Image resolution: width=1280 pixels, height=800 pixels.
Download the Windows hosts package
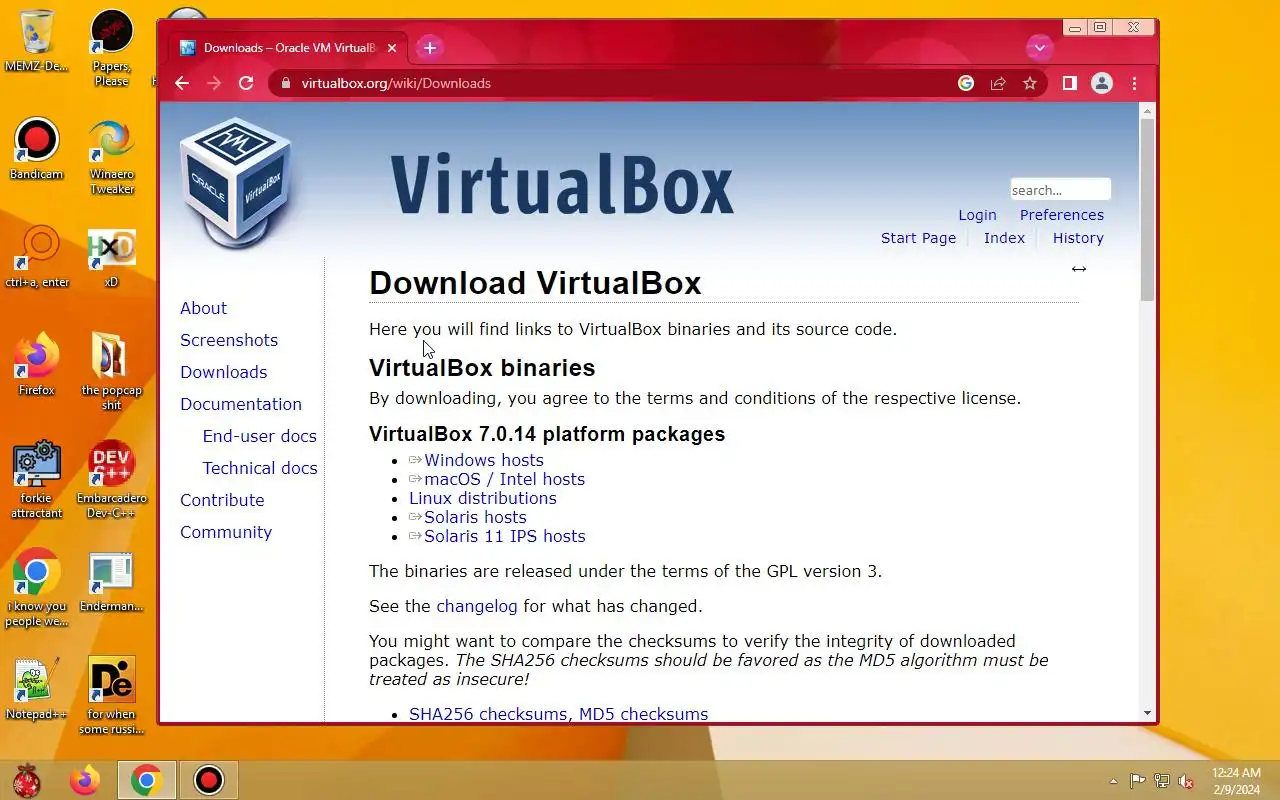pos(484,460)
